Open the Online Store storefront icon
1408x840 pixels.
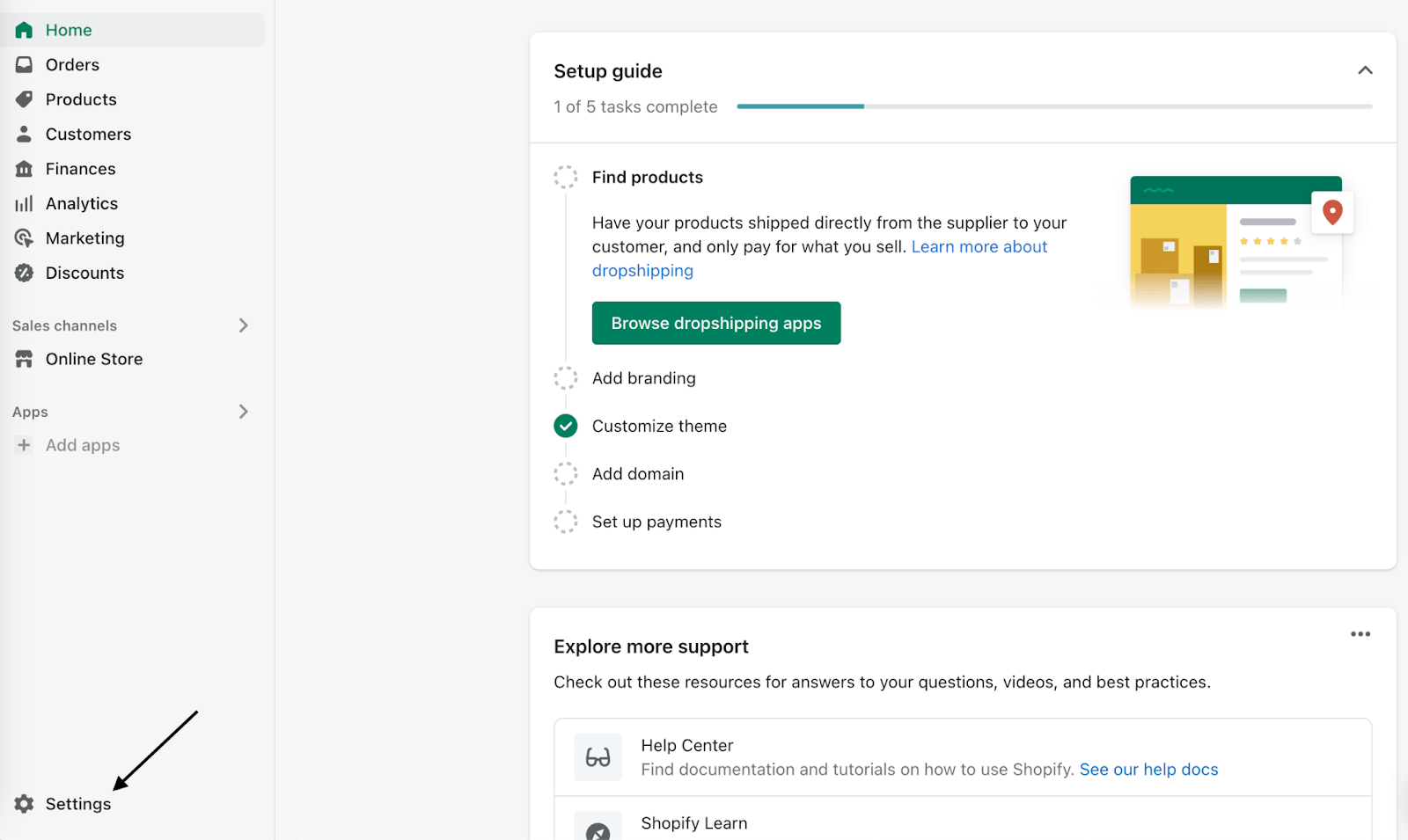click(24, 358)
